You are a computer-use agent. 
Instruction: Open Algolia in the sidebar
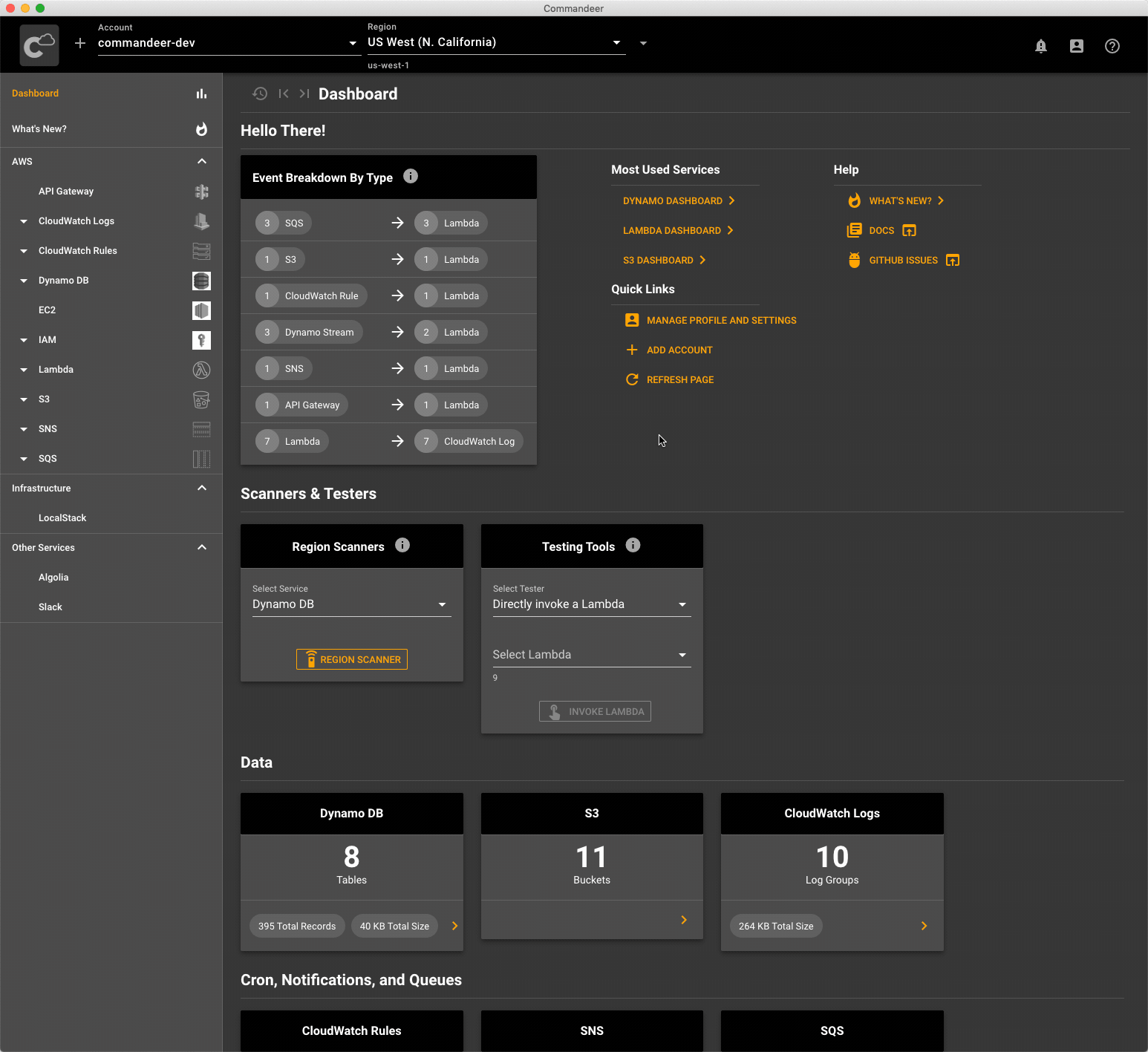click(x=53, y=578)
